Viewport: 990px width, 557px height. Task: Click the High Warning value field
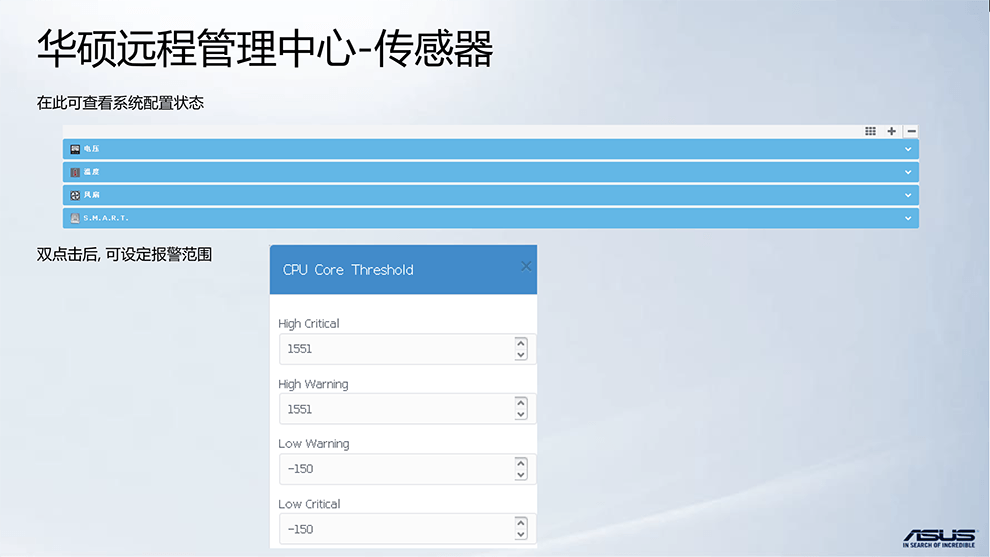(x=395, y=409)
